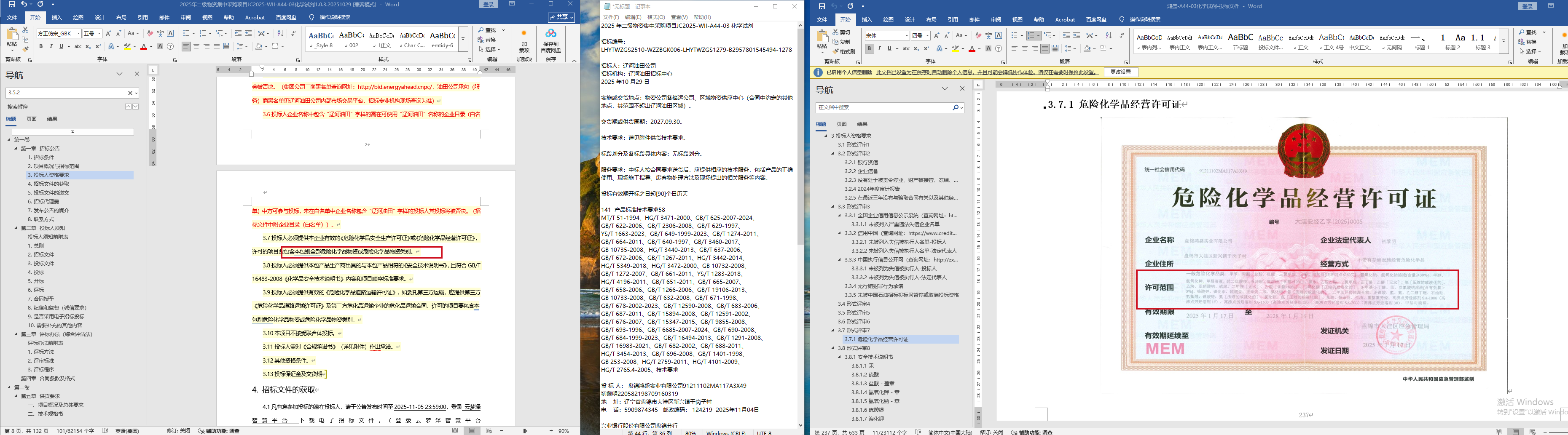Click the Save icon in right Word window

(x=822, y=6)
